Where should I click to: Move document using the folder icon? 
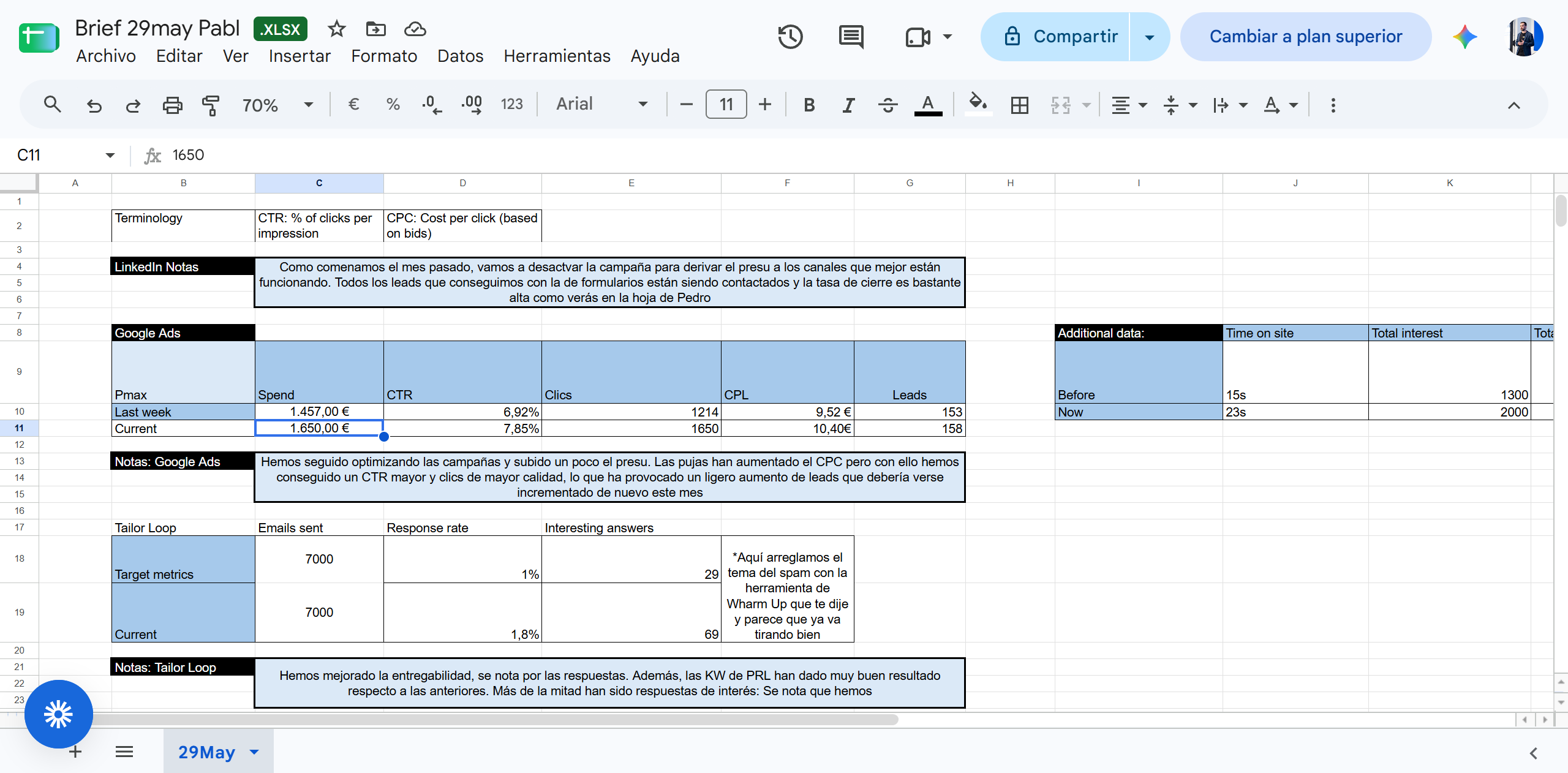(375, 29)
